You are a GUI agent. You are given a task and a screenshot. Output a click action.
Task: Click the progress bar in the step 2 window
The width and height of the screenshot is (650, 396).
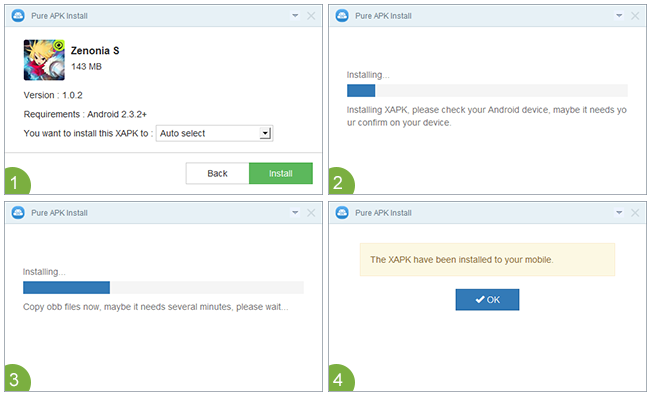point(487,90)
